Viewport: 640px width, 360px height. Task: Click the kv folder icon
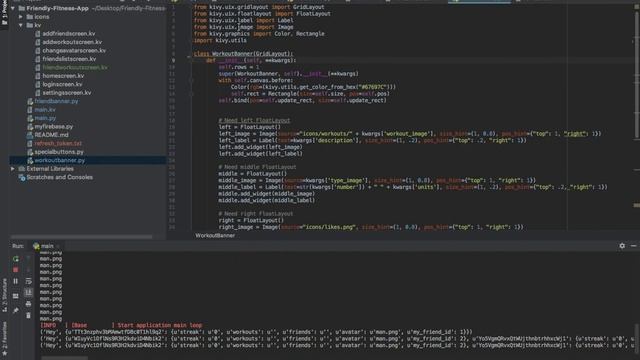tap(29, 25)
